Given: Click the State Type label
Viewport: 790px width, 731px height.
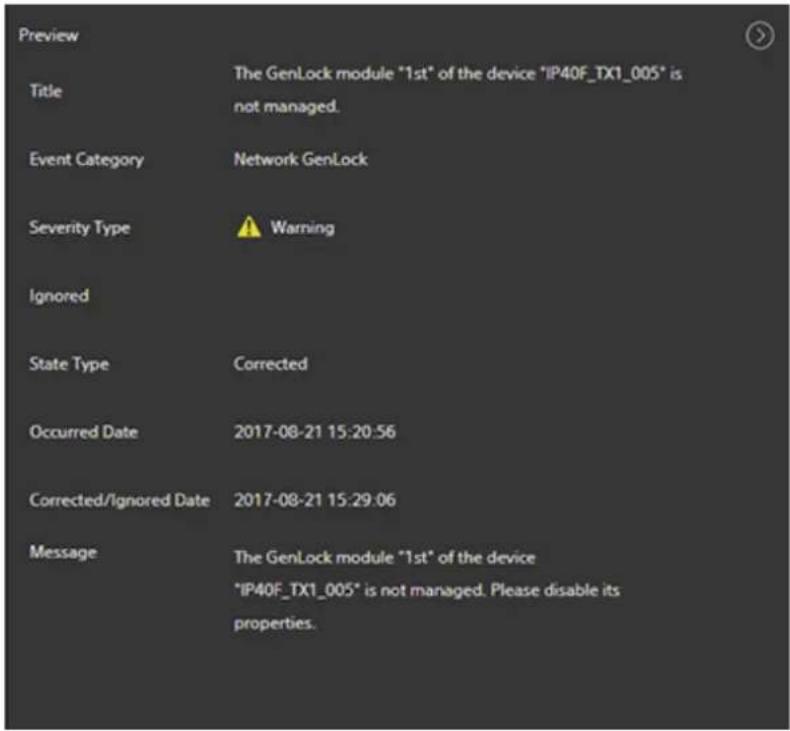Looking at the screenshot, I should pos(69,364).
